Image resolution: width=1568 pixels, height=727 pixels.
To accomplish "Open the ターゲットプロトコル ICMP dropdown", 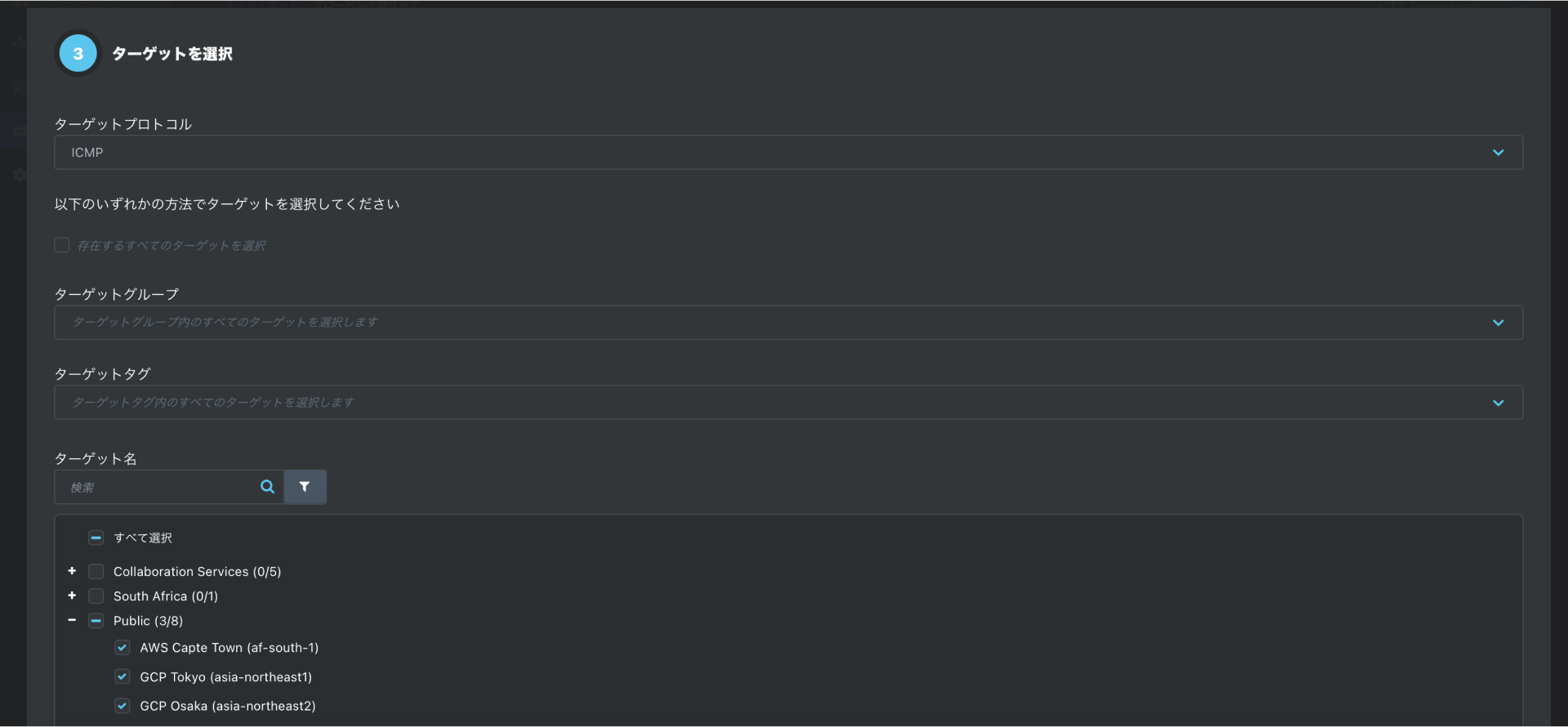I will click(x=788, y=153).
